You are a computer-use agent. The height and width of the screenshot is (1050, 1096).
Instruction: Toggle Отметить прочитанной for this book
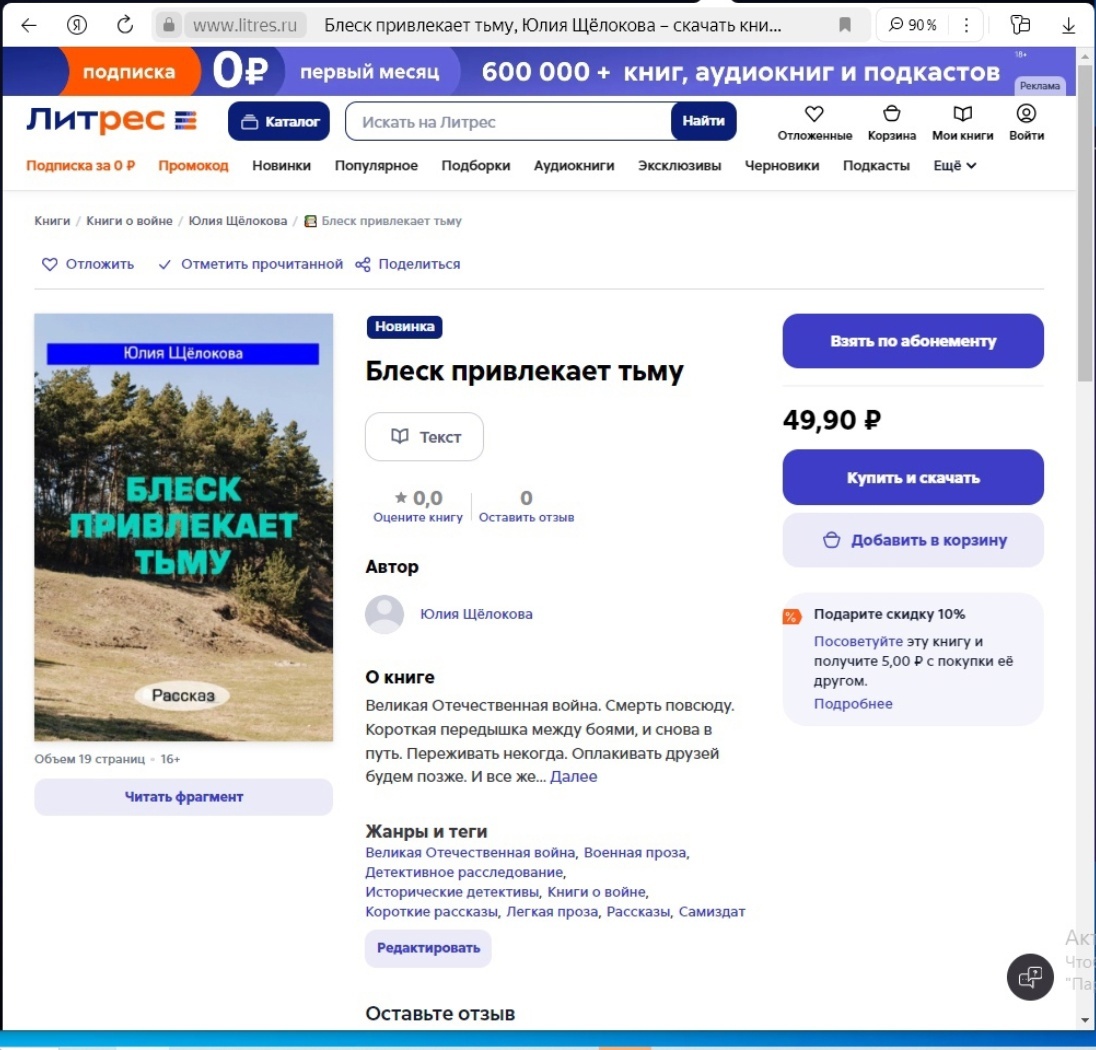pyautogui.click(x=251, y=264)
